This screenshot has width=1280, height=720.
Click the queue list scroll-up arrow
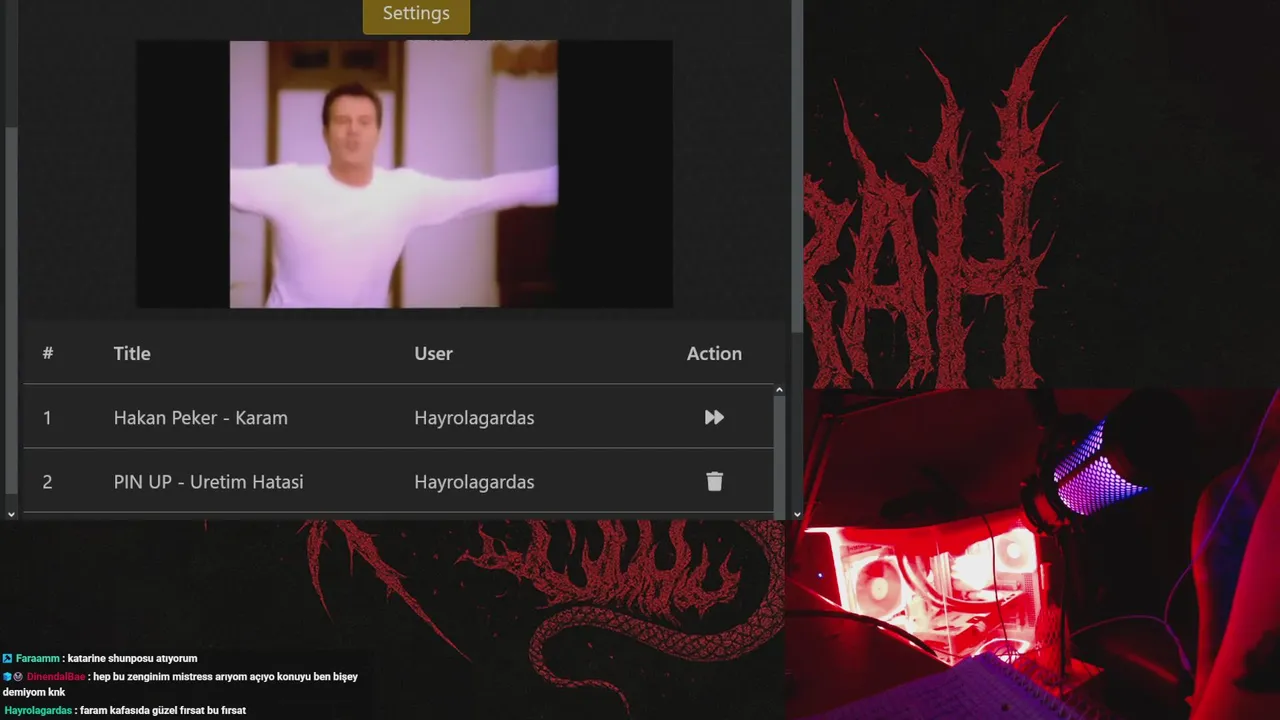779,390
